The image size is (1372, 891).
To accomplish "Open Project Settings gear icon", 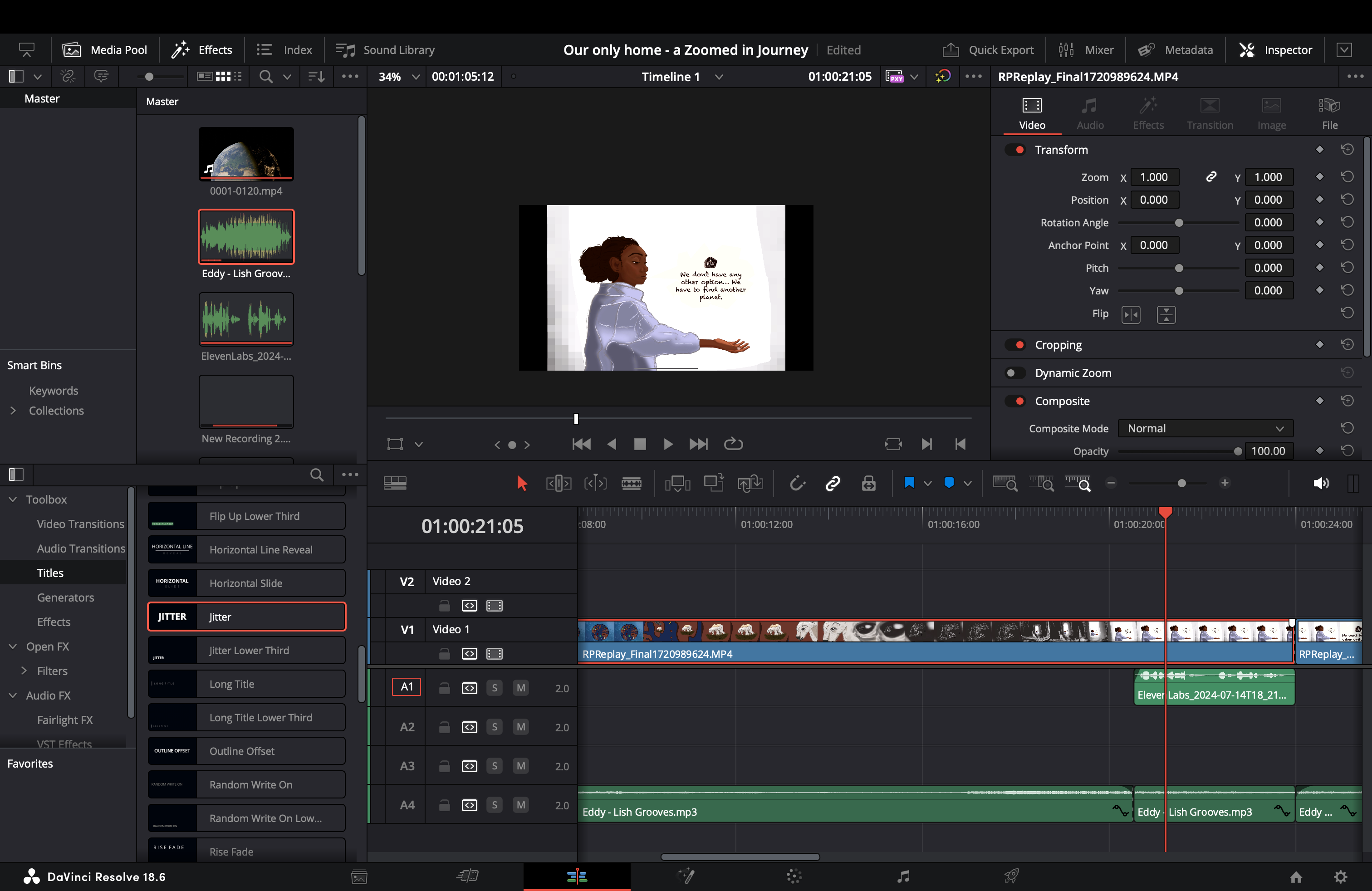I will pyautogui.click(x=1341, y=876).
